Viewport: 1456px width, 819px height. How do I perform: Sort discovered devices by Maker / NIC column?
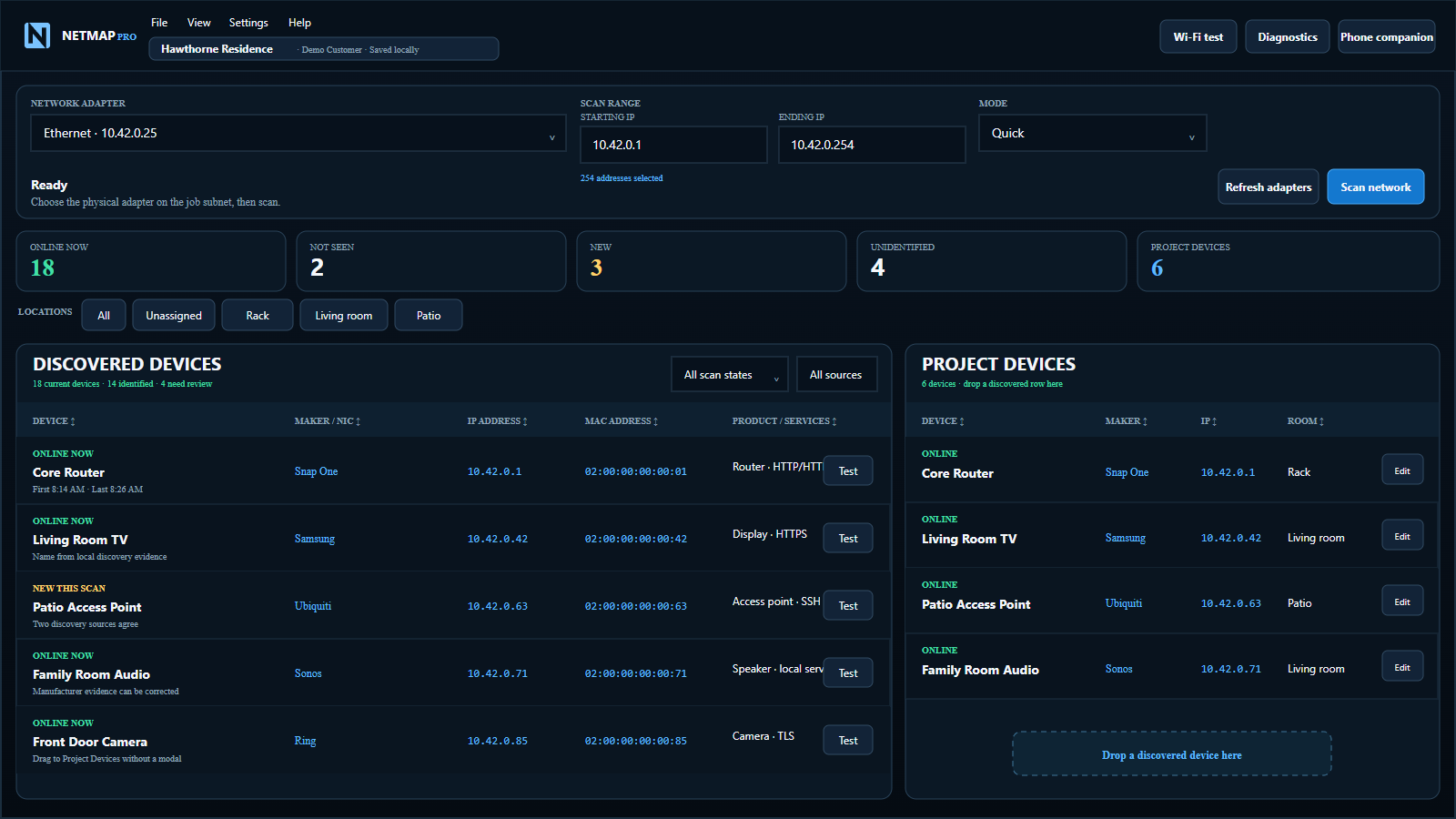[328, 421]
